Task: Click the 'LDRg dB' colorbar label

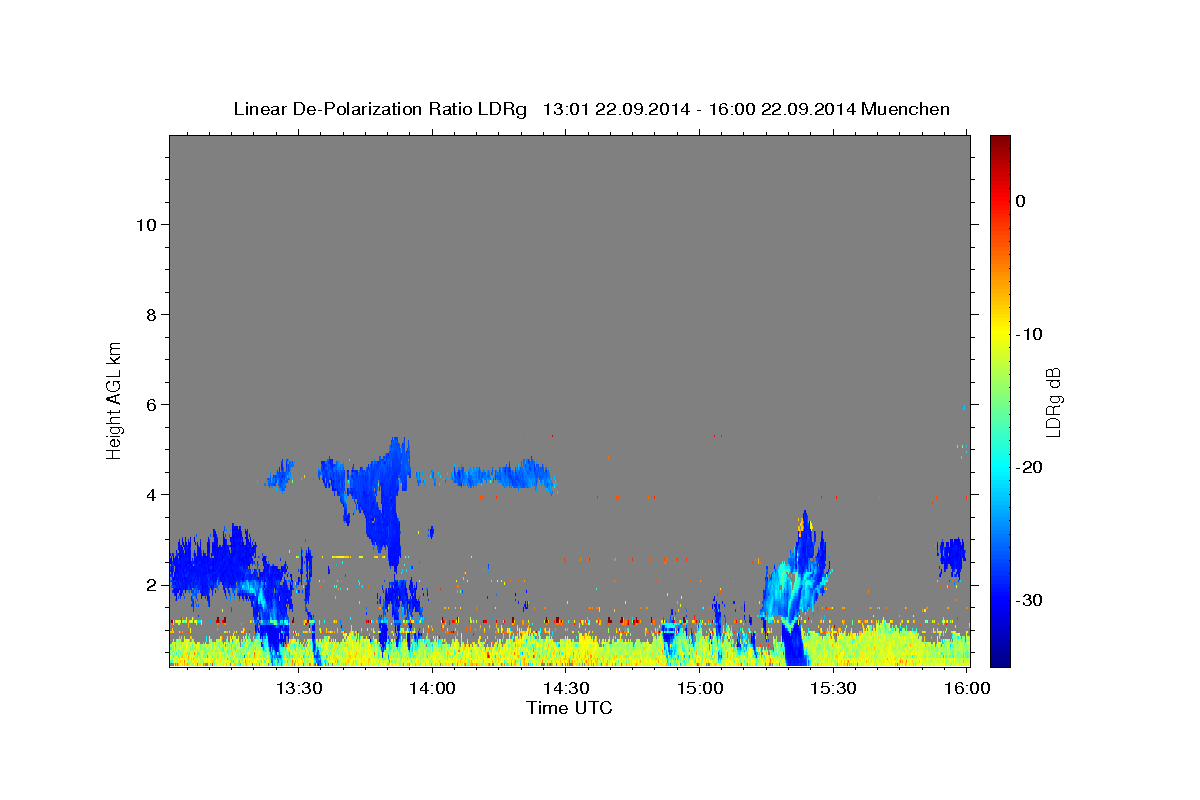Action: coord(1053,402)
